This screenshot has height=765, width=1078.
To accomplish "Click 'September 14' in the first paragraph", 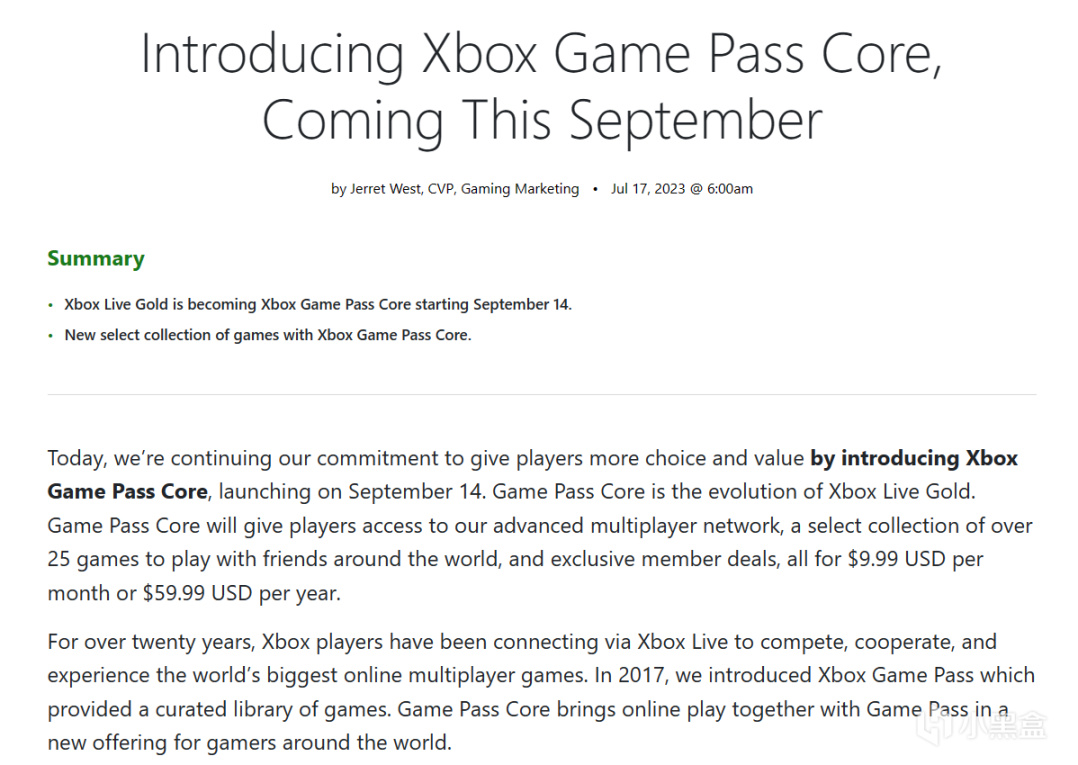I will tap(416, 492).
